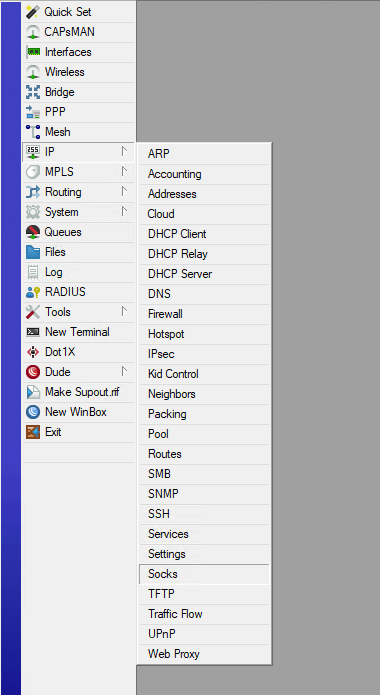Select the highlighted Socks entry
This screenshot has width=380, height=695.
[204, 574]
